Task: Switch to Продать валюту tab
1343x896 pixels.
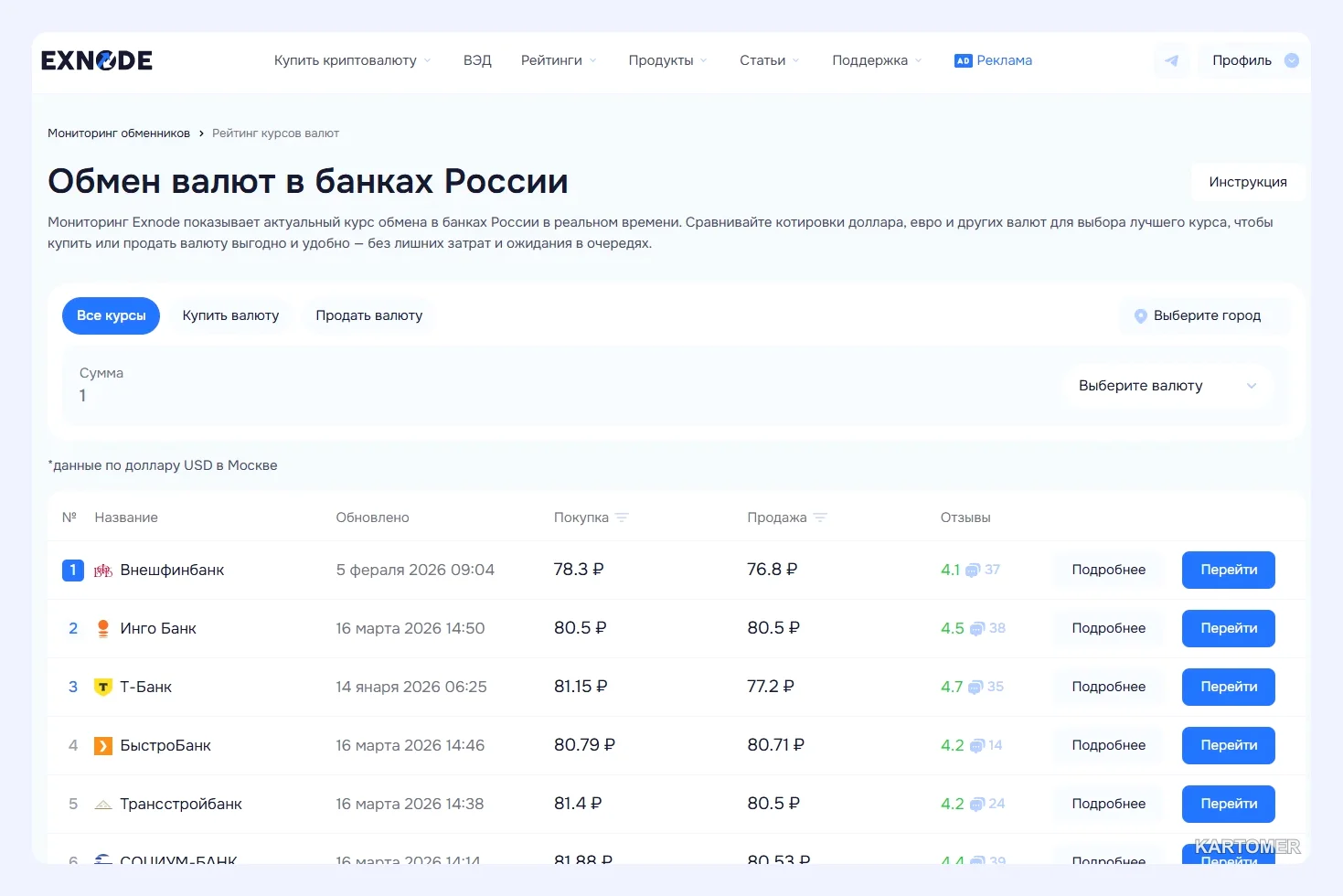Action: pos(369,315)
